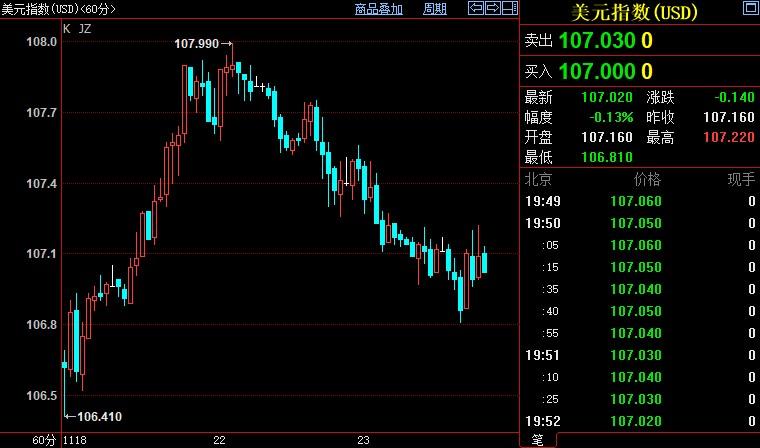760x448 pixels.
Task: Click the right arrow navigation icon
Action: click(492, 9)
